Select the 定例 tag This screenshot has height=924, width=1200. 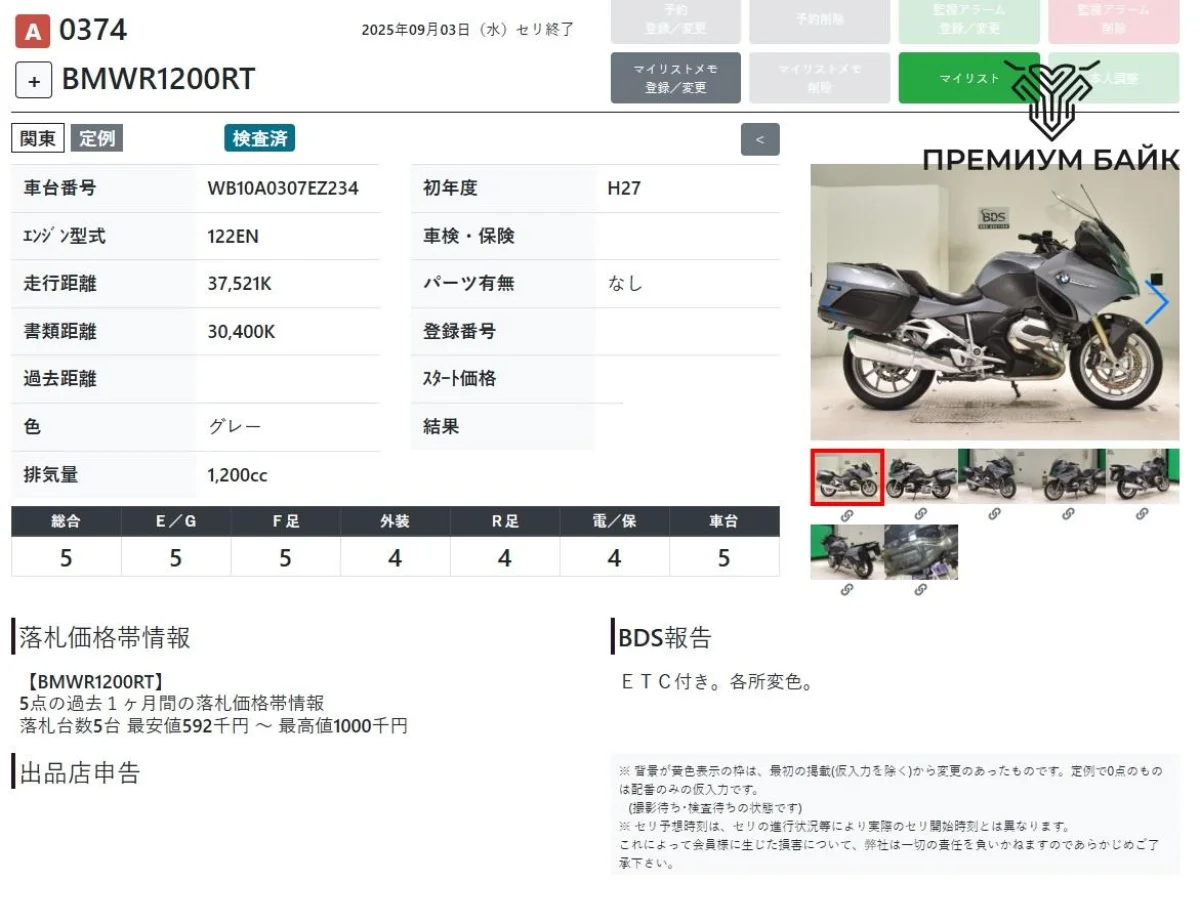tap(97, 139)
